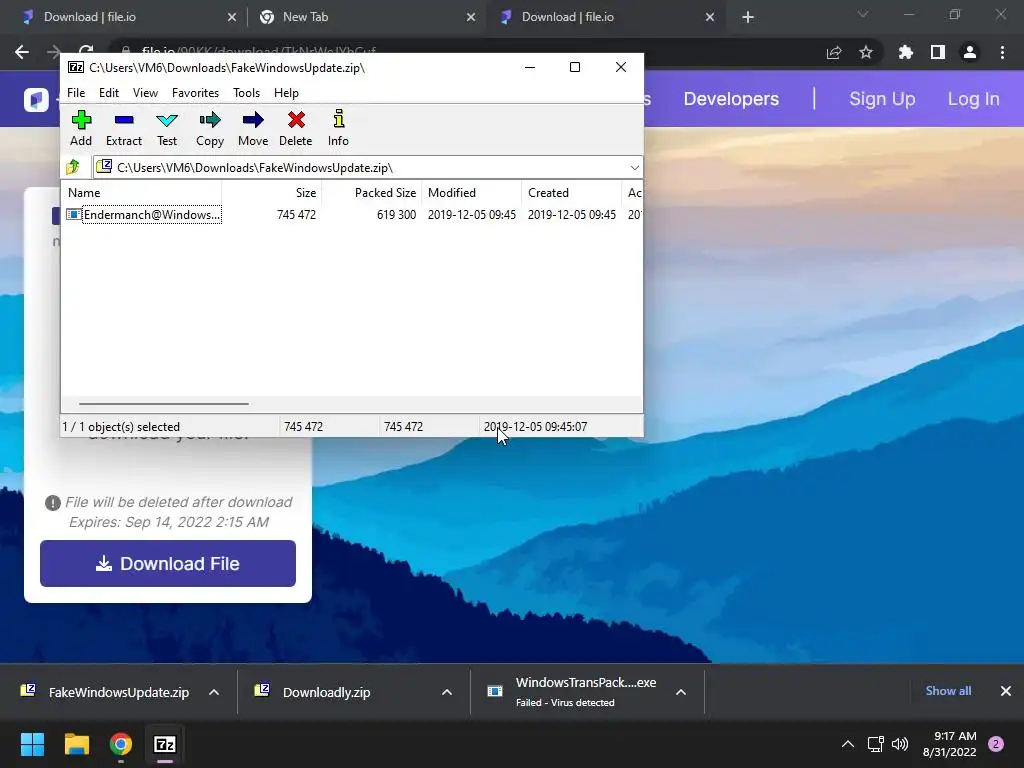Click Log In on file.io
This screenshot has width=1024, height=768.
(973, 99)
